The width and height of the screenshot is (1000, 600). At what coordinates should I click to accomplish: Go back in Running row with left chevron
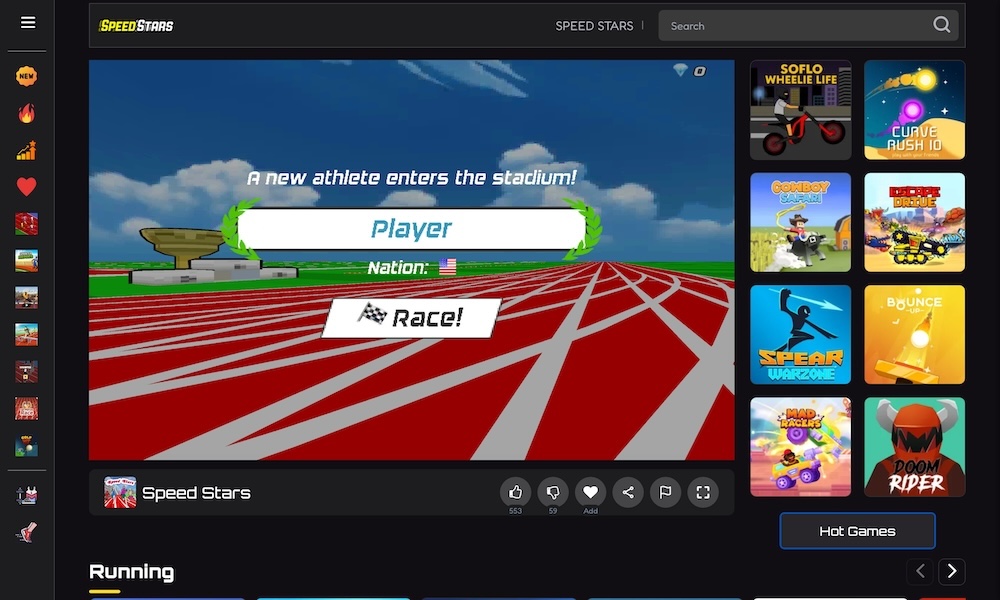(x=919, y=571)
